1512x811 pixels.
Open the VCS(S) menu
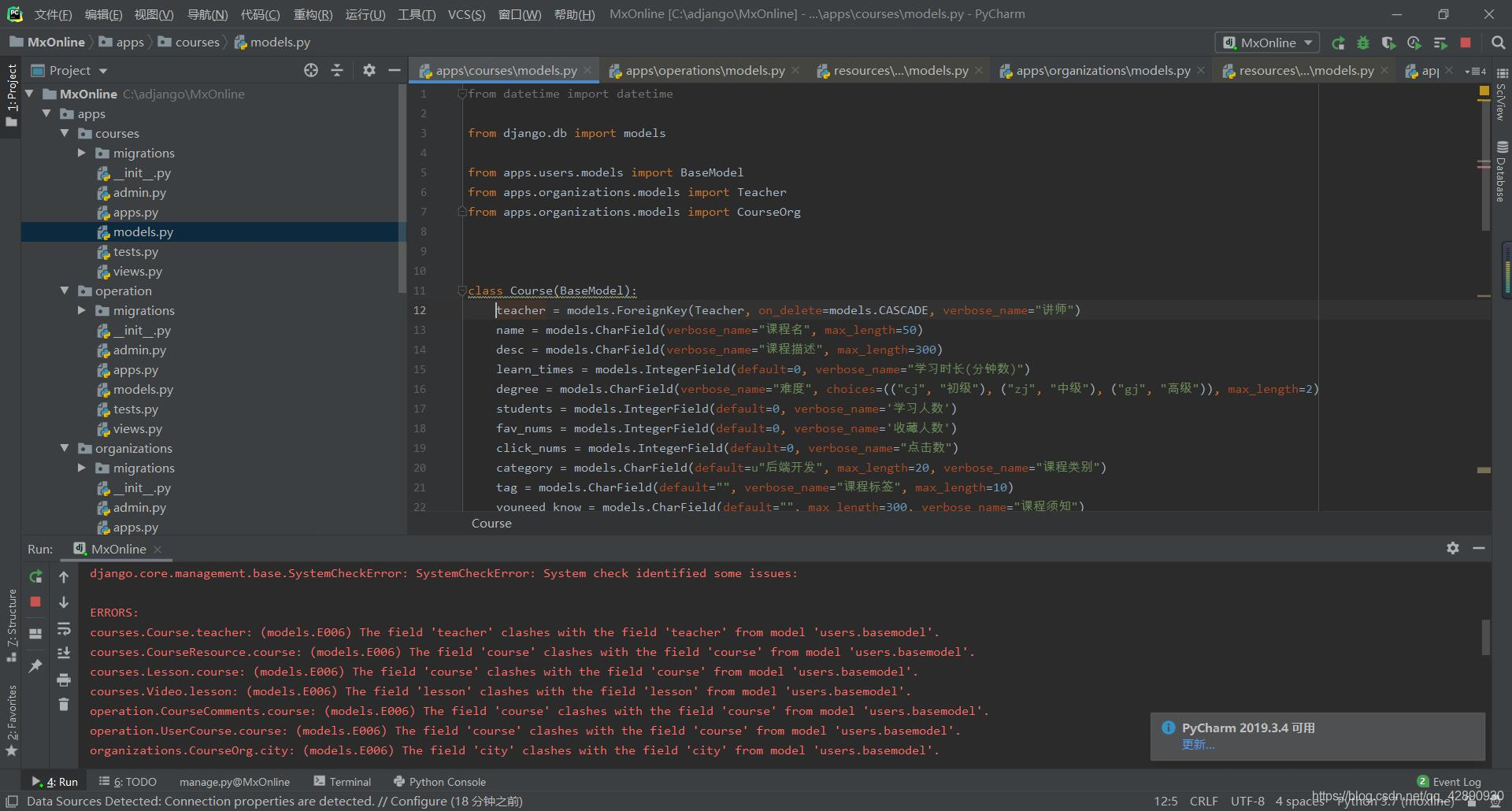click(466, 14)
